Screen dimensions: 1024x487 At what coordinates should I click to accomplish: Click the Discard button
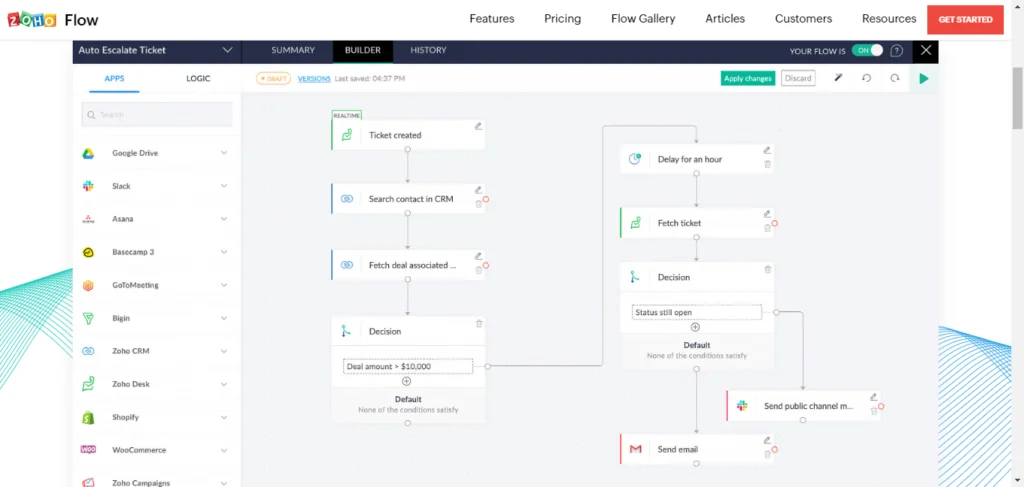798,78
